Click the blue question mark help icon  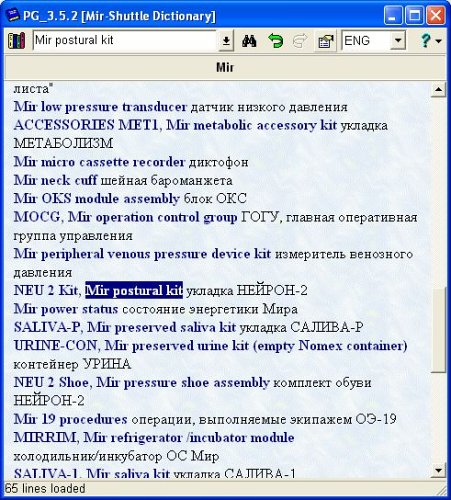click(x=425, y=41)
